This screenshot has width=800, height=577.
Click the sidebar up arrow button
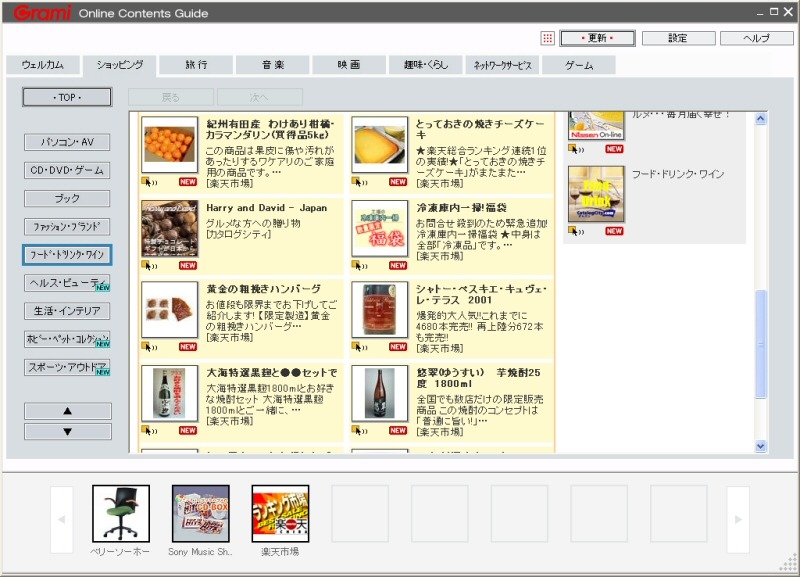[67, 411]
